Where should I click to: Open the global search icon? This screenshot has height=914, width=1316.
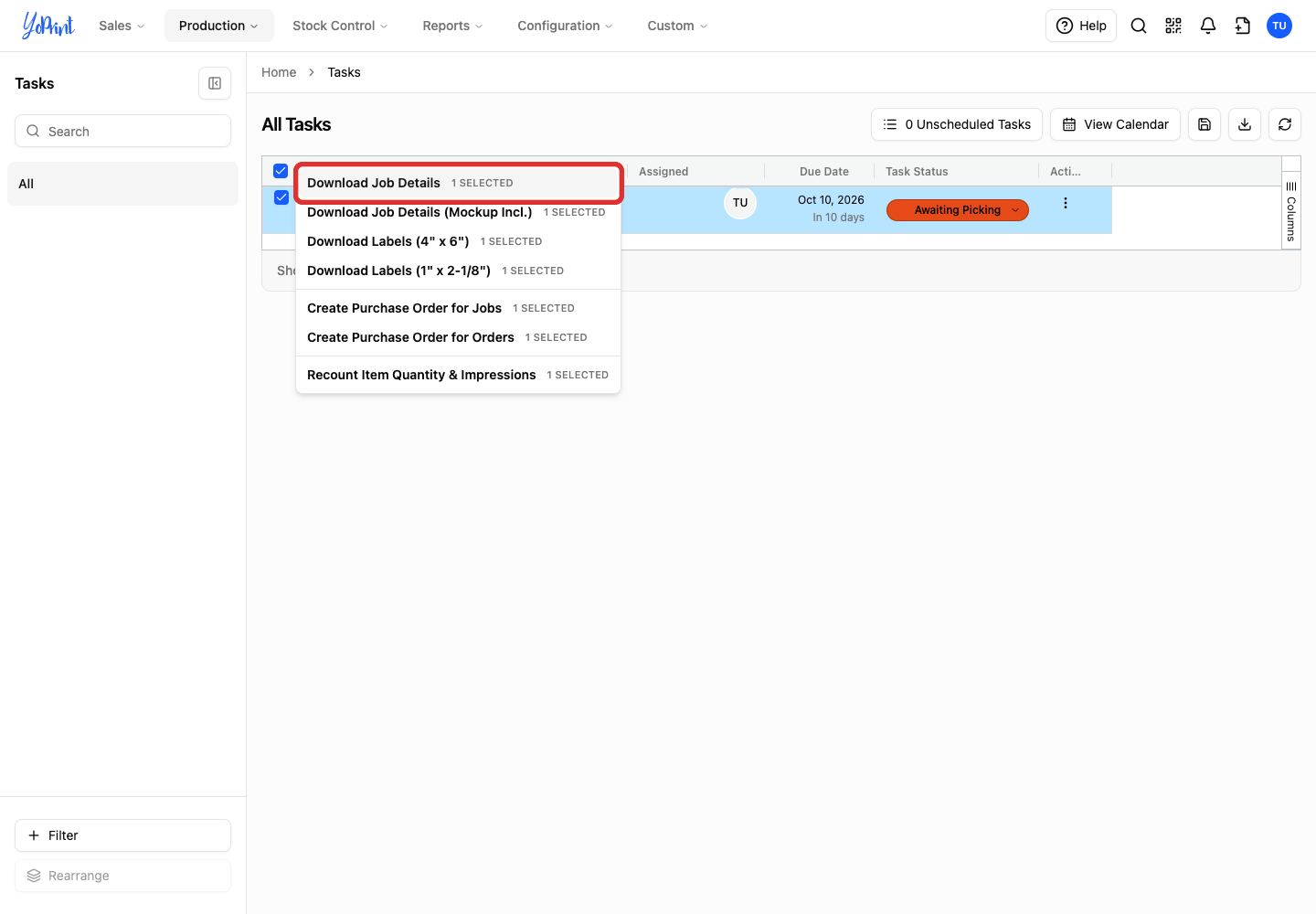point(1139,26)
